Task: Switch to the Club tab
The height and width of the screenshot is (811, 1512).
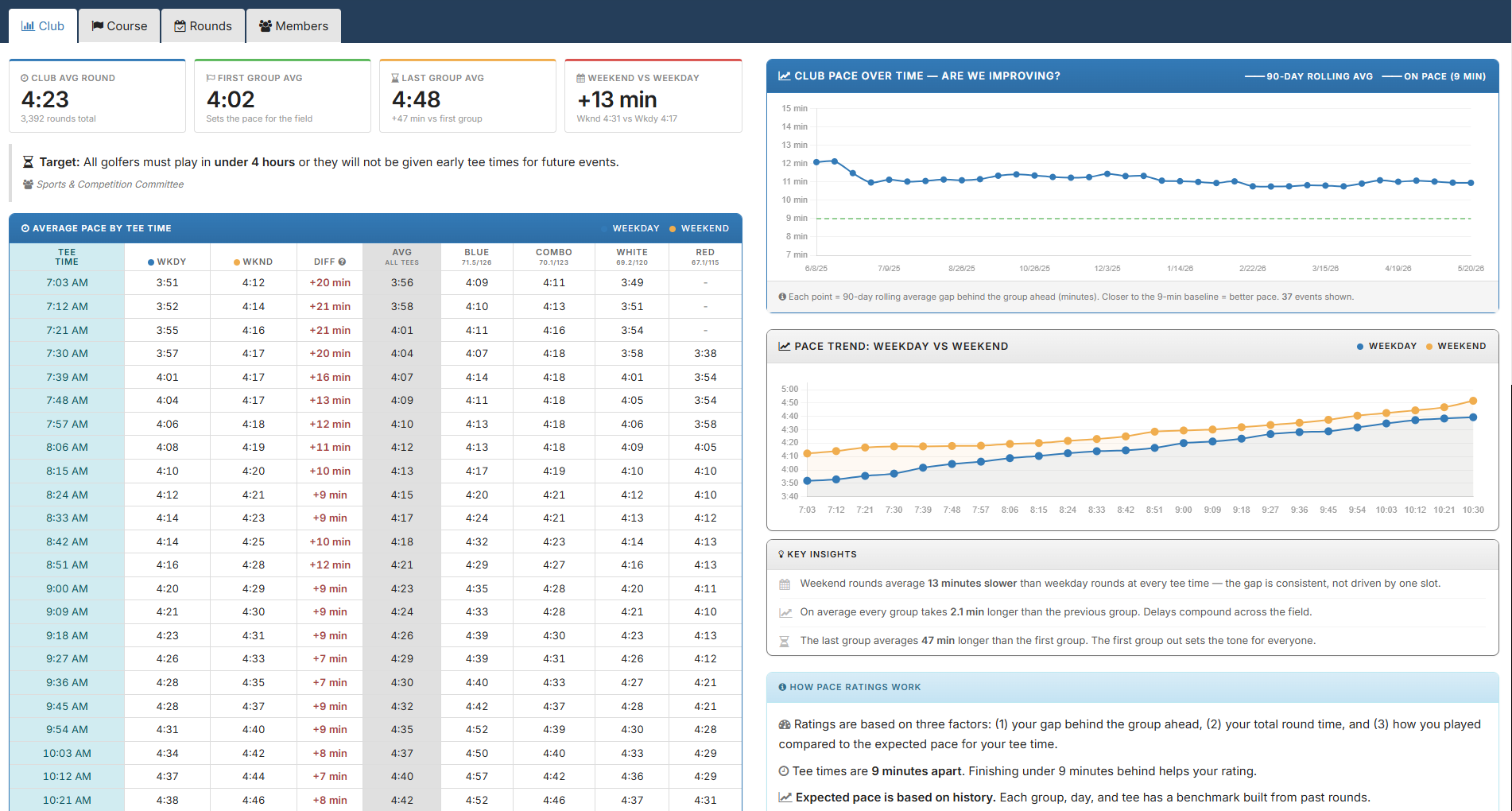Action: (43, 25)
